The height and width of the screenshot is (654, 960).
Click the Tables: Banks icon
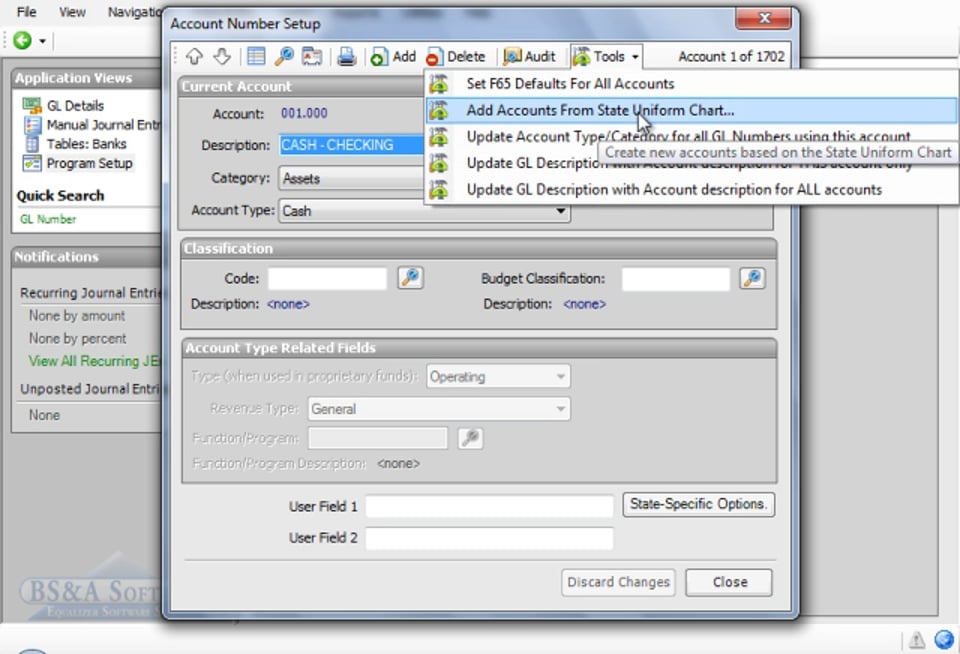coord(32,144)
